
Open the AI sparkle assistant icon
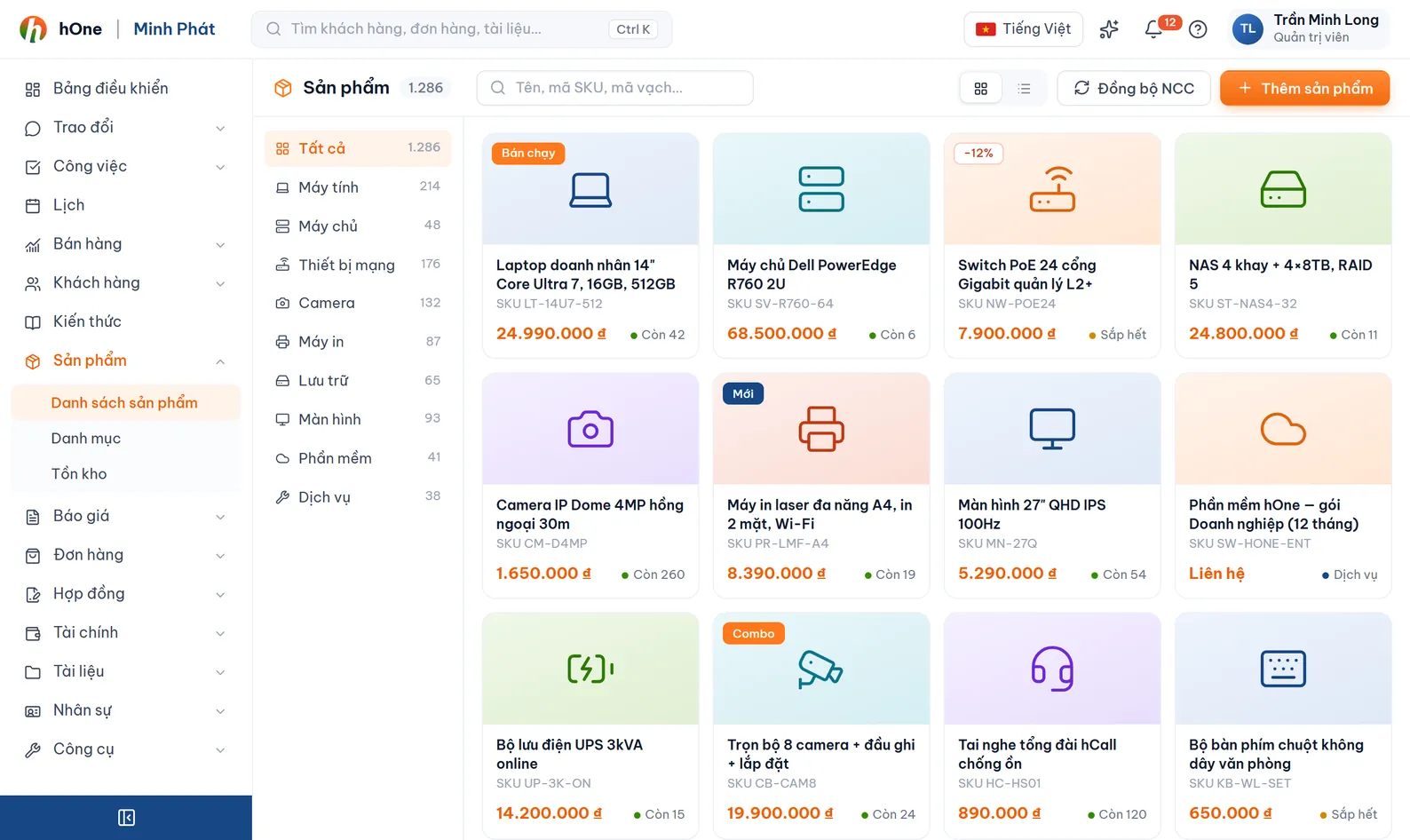coord(1109,29)
